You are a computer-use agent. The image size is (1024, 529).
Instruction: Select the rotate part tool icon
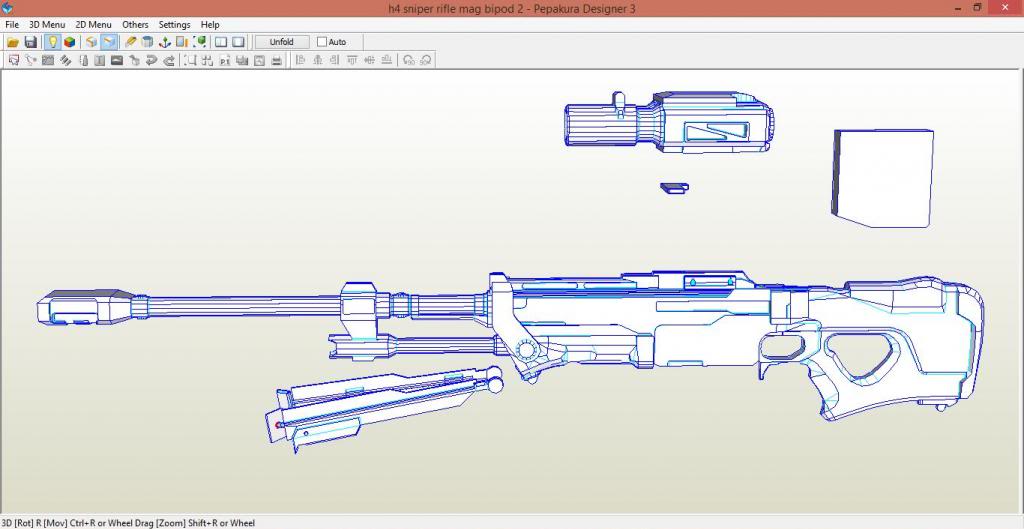(x=31, y=61)
